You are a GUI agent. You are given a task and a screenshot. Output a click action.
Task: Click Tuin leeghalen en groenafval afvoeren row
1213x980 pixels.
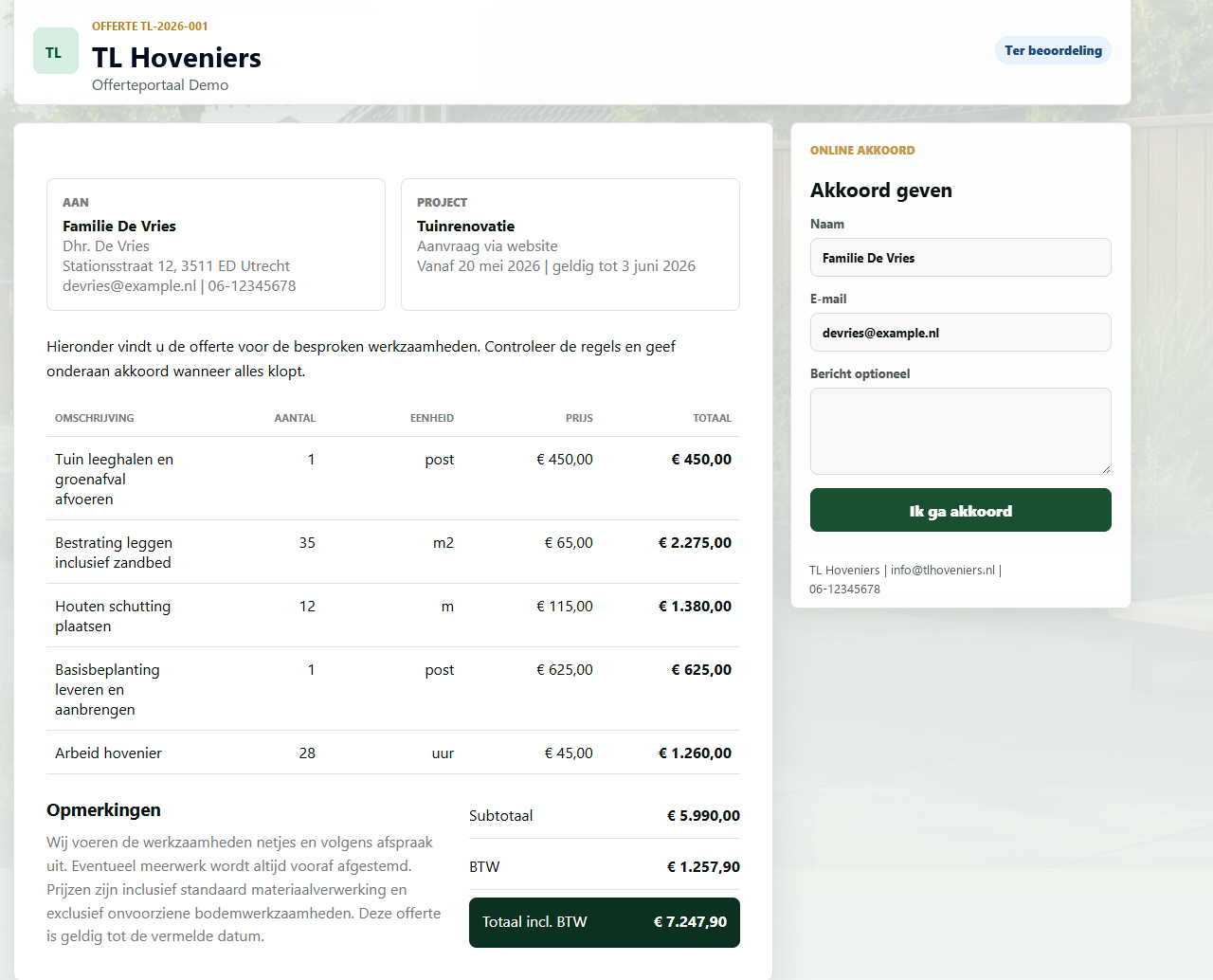tap(393, 479)
